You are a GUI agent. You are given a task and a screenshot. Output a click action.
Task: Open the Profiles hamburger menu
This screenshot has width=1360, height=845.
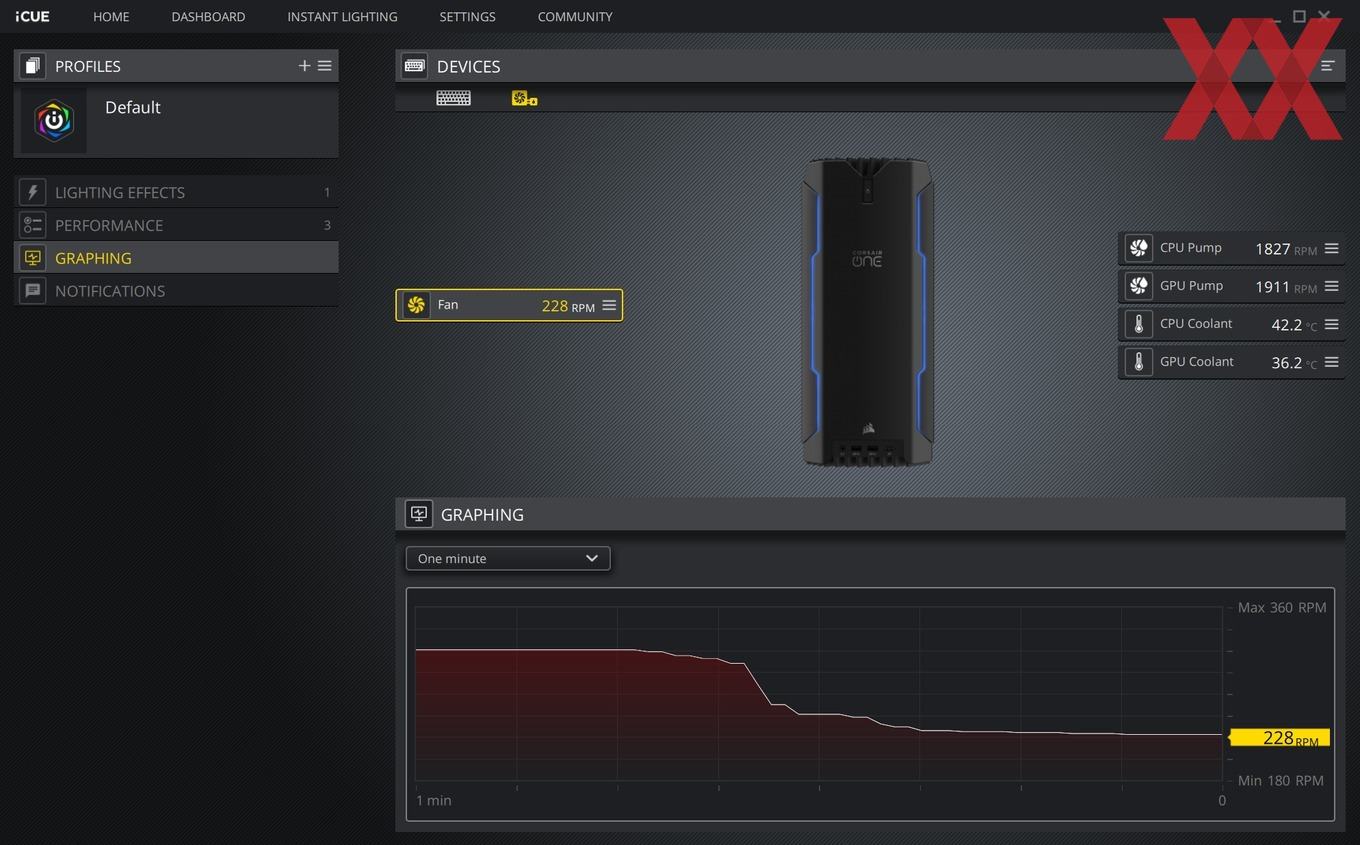[x=325, y=66]
